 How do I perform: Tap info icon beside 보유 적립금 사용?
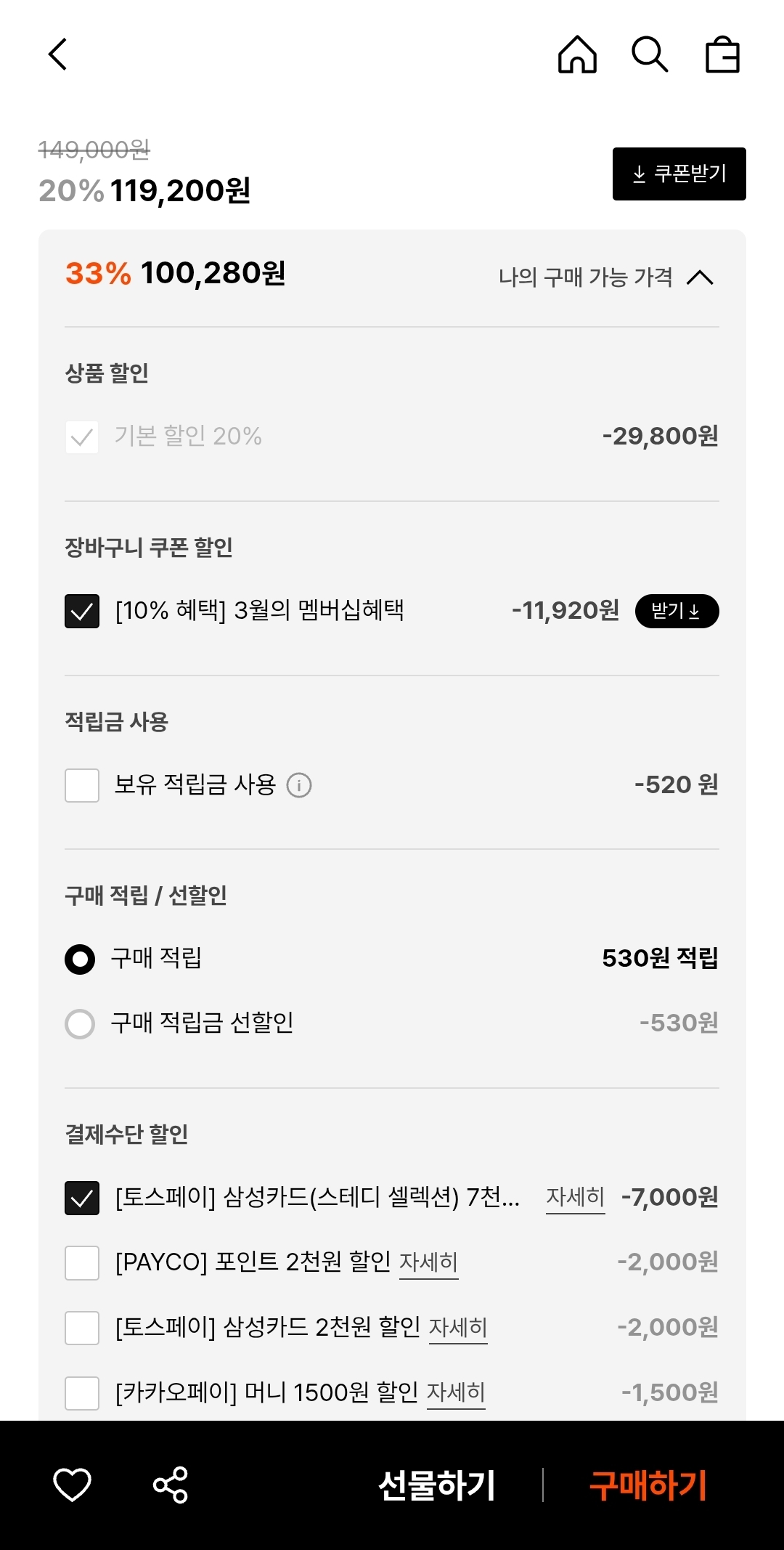(299, 785)
